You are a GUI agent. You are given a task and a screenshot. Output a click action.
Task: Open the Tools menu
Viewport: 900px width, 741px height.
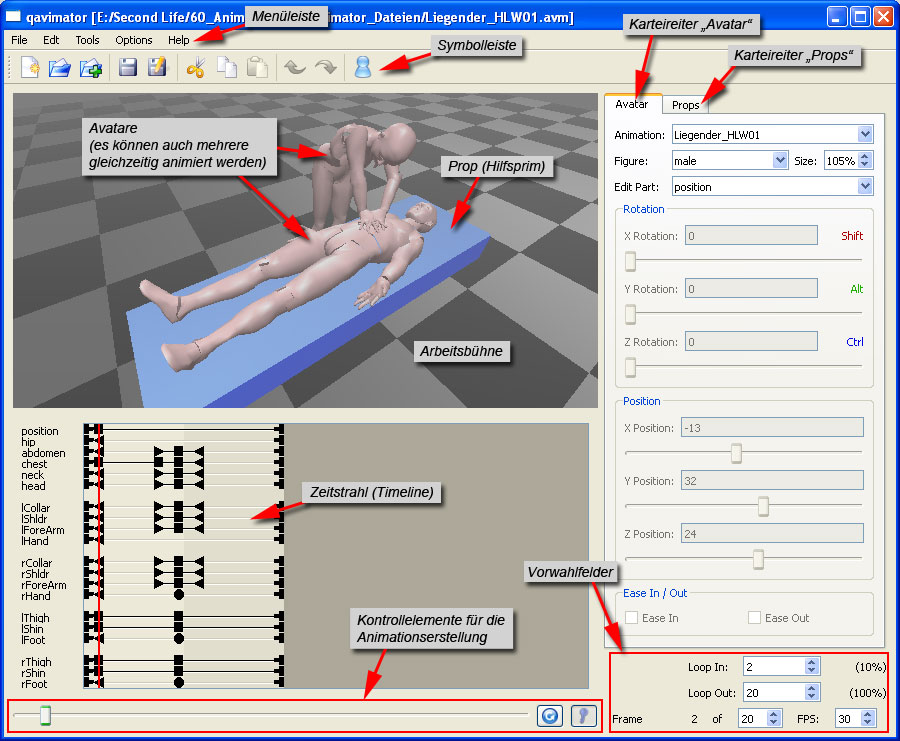[x=87, y=40]
